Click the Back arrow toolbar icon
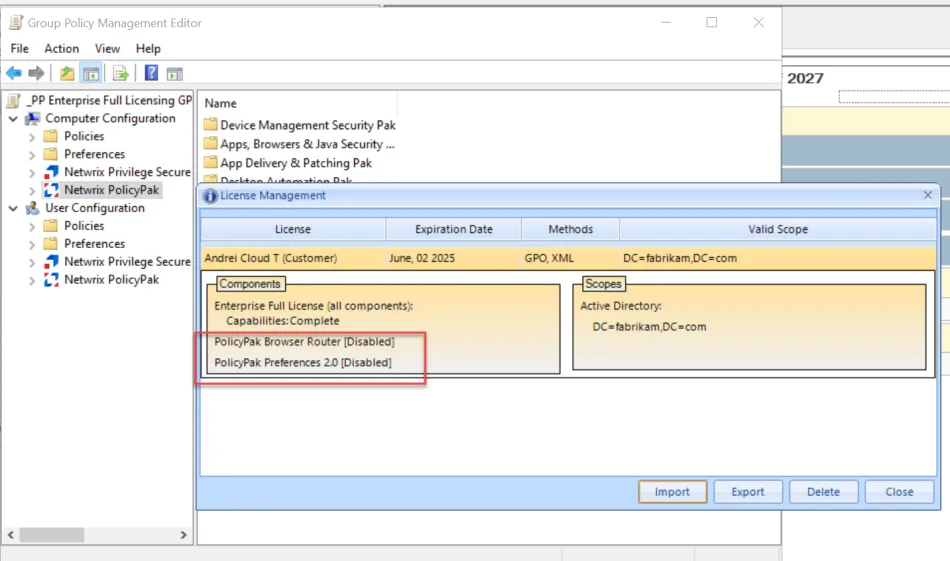 tap(14, 73)
